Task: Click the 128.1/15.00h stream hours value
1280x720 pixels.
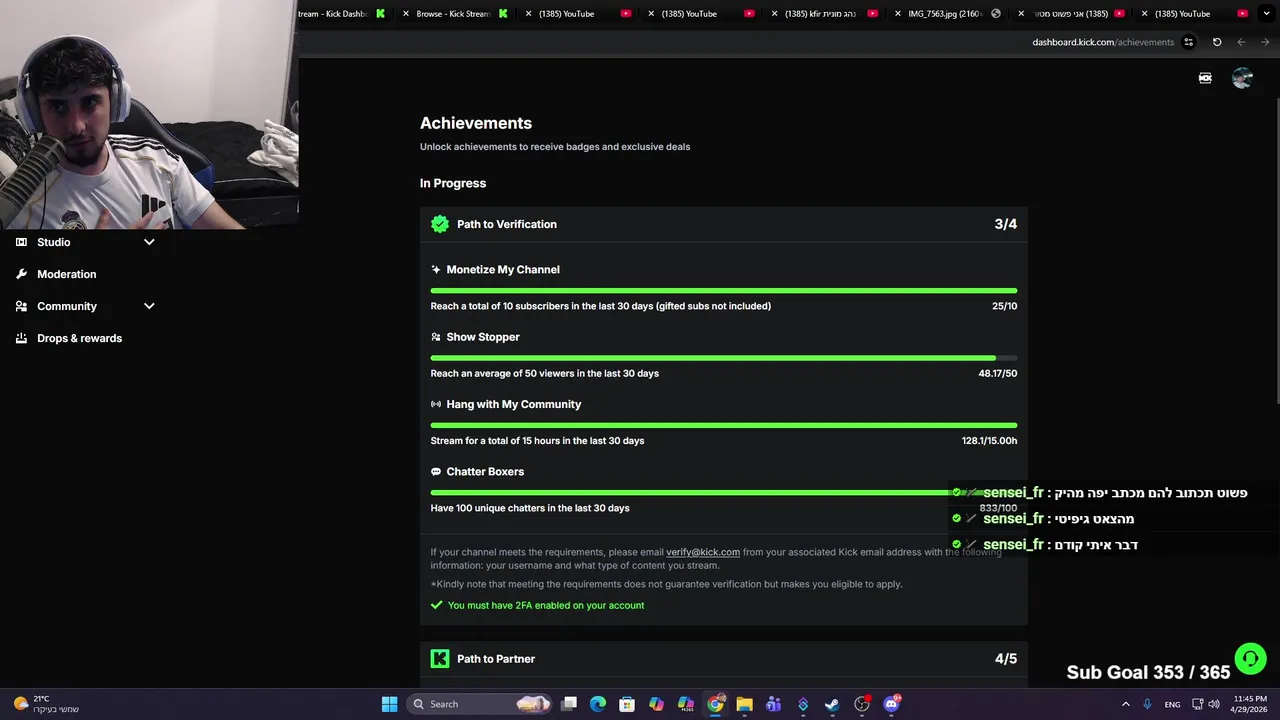Action: pyautogui.click(x=989, y=440)
